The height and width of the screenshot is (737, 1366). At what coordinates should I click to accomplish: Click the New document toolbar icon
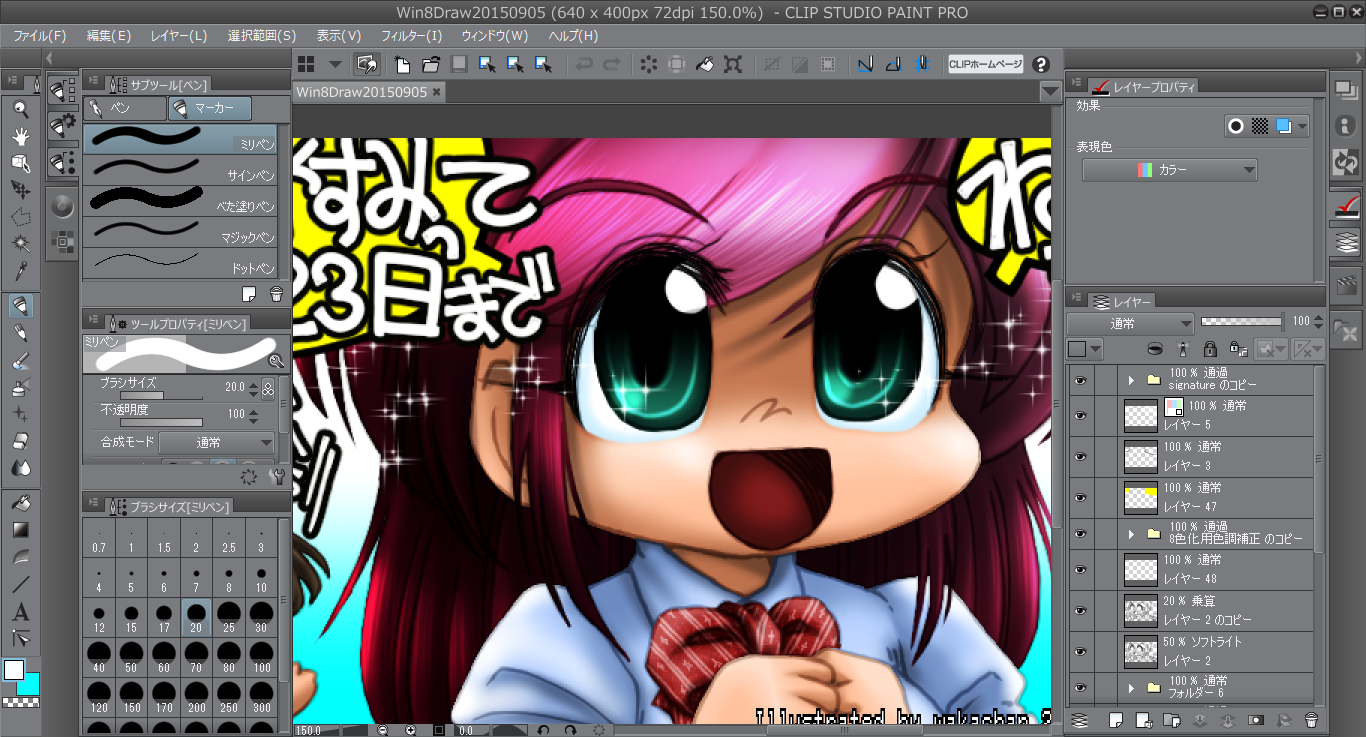tap(403, 65)
